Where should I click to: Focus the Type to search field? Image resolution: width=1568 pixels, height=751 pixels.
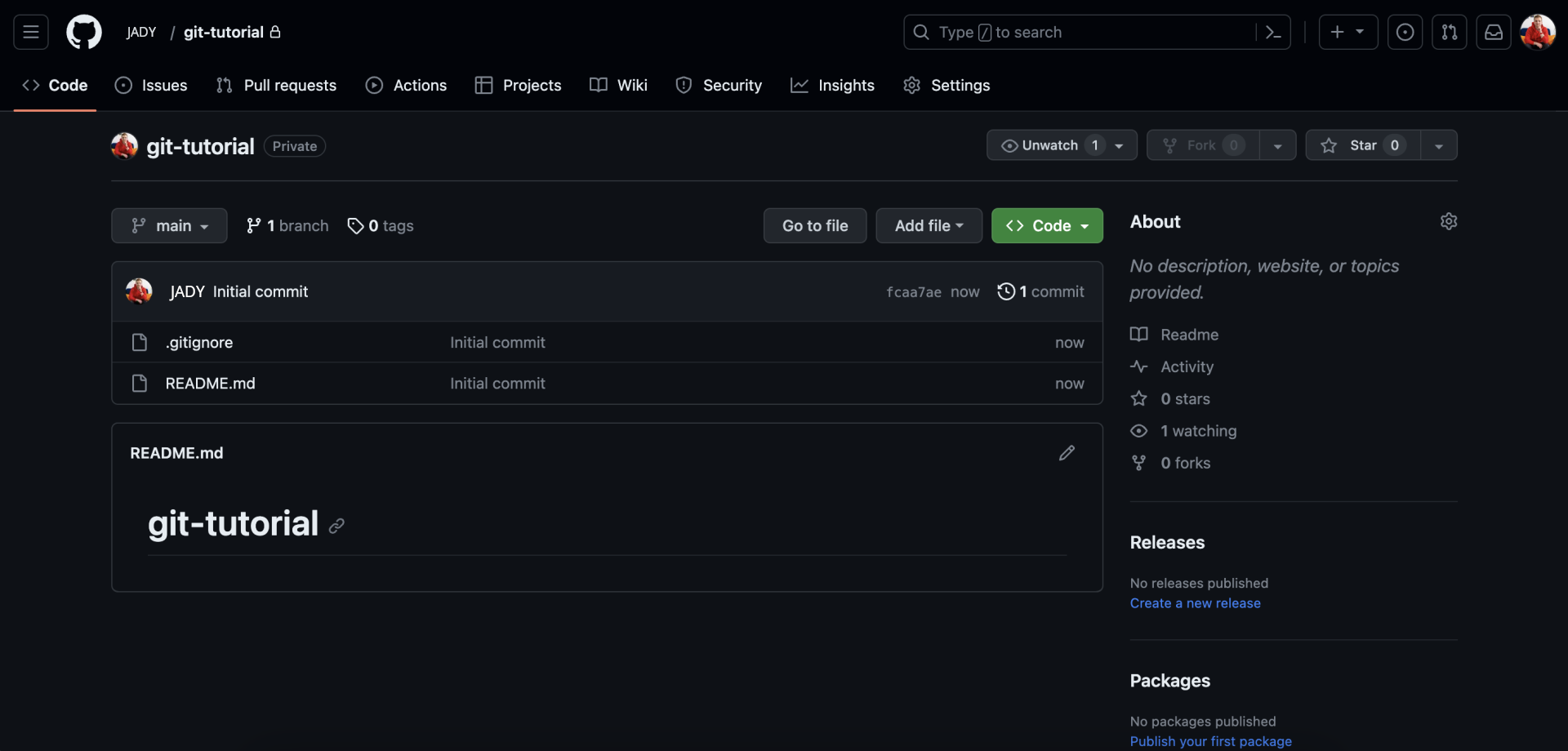tap(1086, 33)
